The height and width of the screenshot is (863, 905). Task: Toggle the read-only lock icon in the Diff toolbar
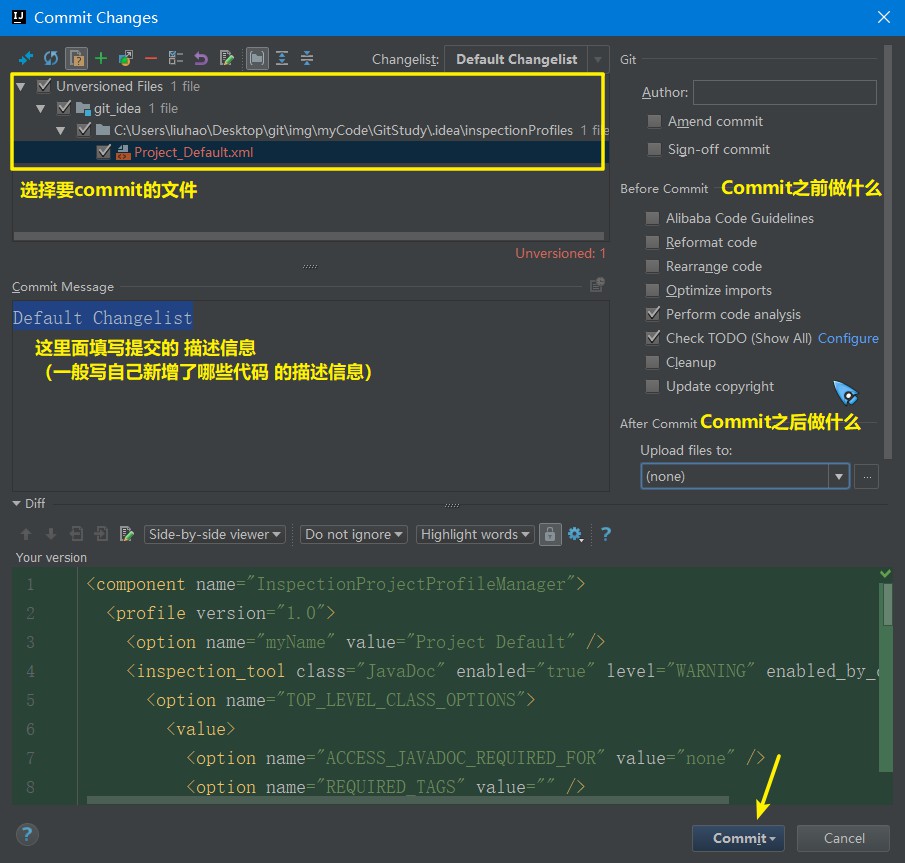(x=550, y=535)
